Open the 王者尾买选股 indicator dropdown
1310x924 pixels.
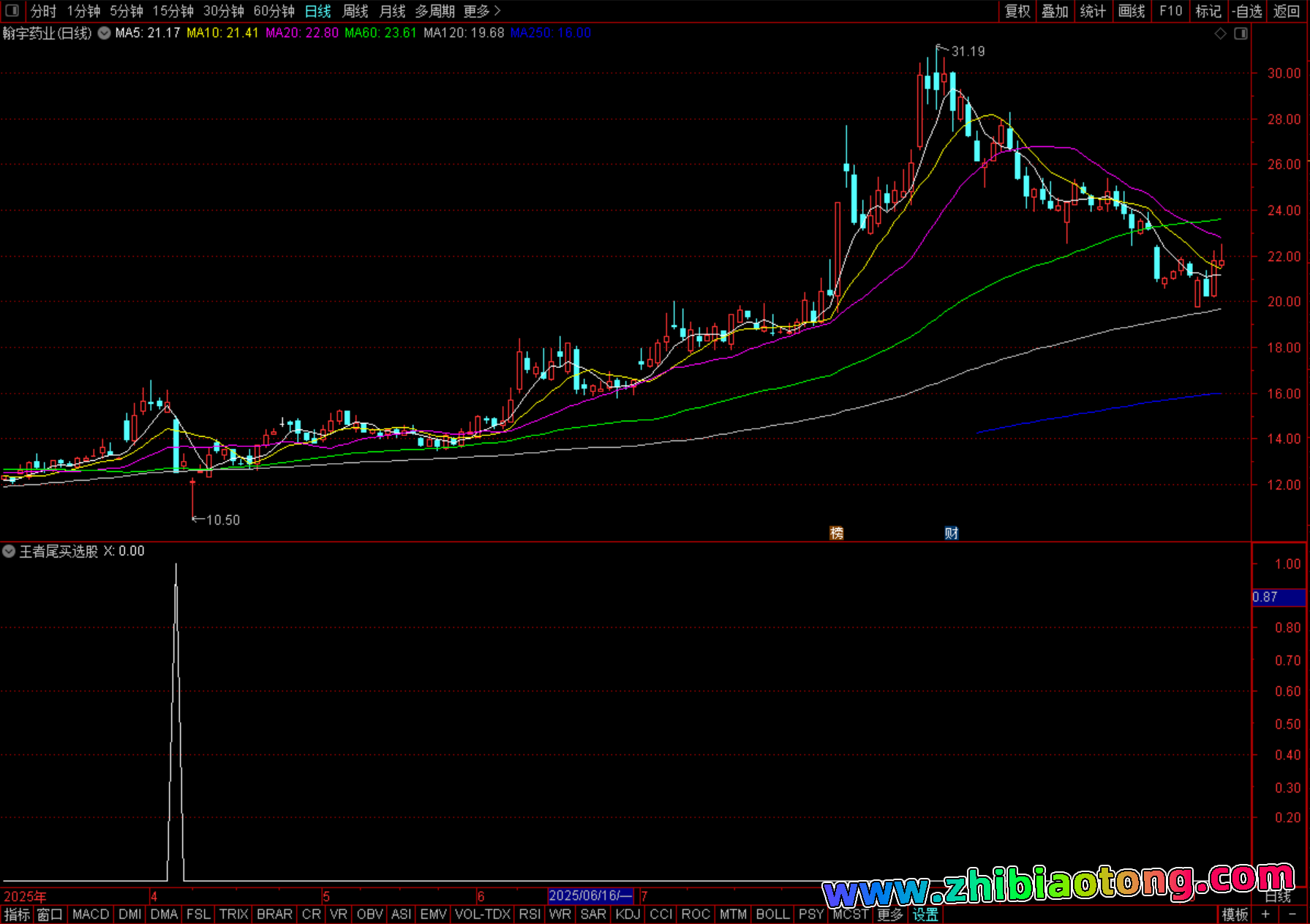[x=9, y=551]
